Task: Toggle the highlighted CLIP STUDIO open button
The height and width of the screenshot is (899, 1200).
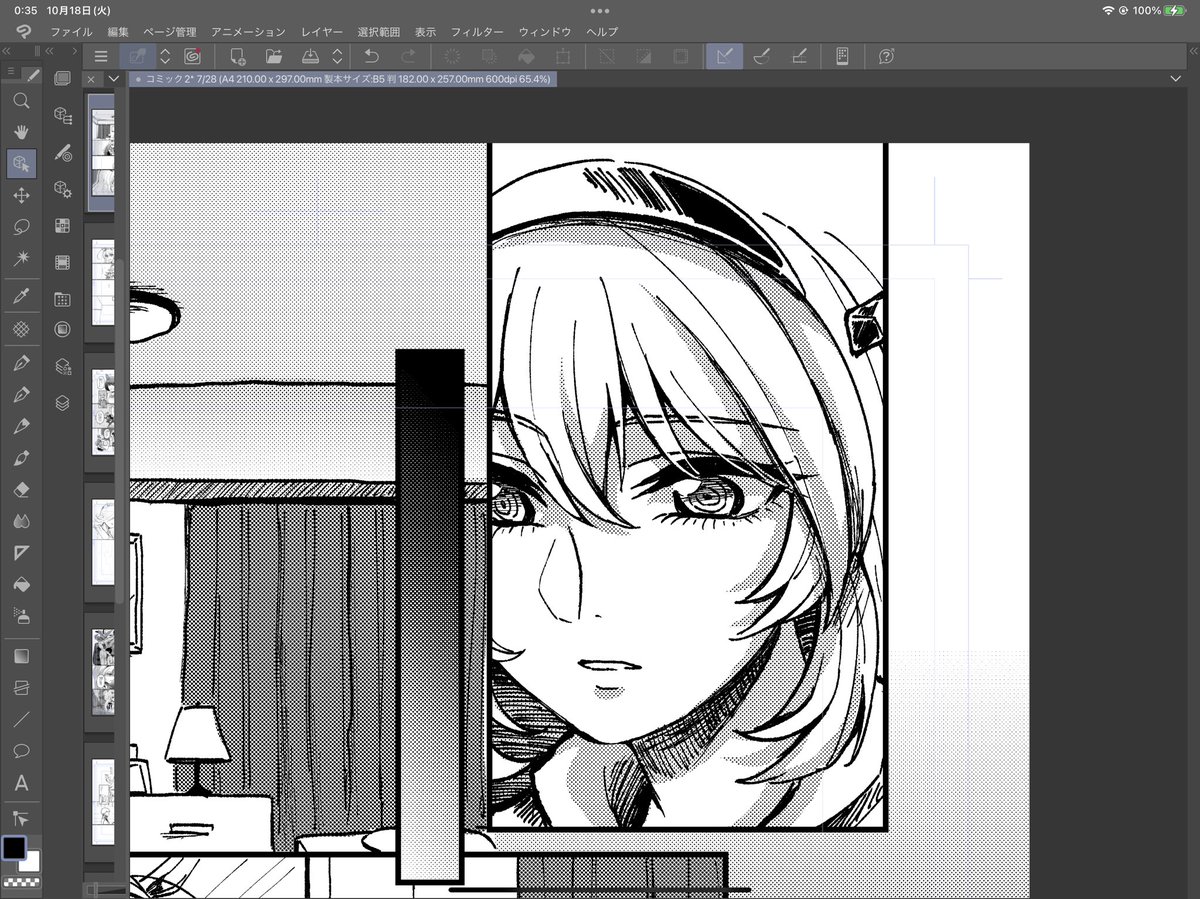Action: point(138,57)
